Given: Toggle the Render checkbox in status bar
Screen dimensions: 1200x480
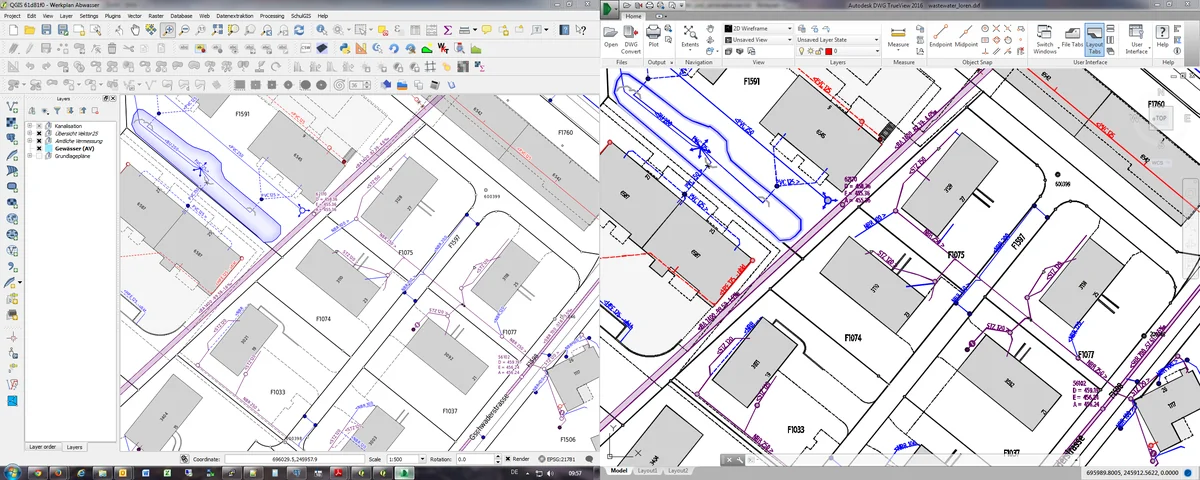Looking at the screenshot, I should pos(506,459).
